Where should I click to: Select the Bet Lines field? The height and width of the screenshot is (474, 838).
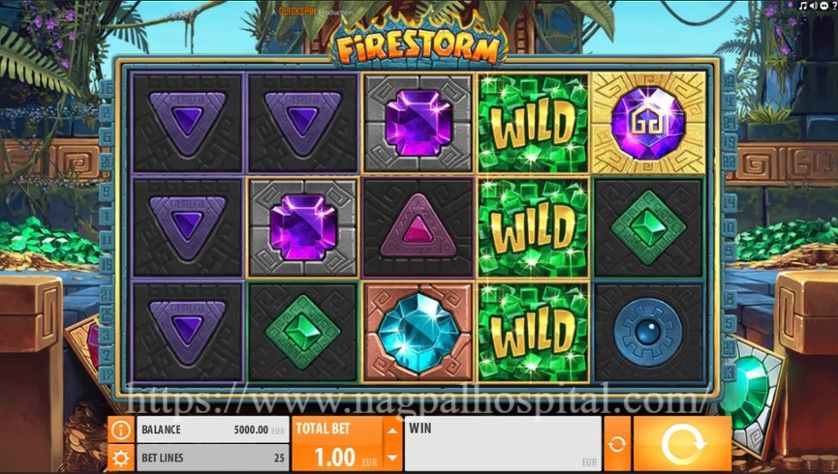click(213, 458)
